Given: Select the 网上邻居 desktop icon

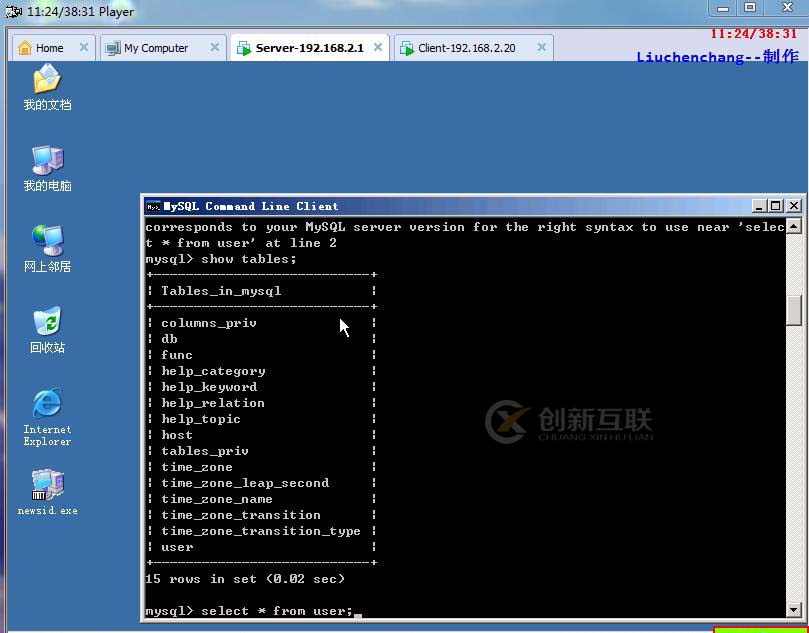Looking at the screenshot, I should point(47,249).
